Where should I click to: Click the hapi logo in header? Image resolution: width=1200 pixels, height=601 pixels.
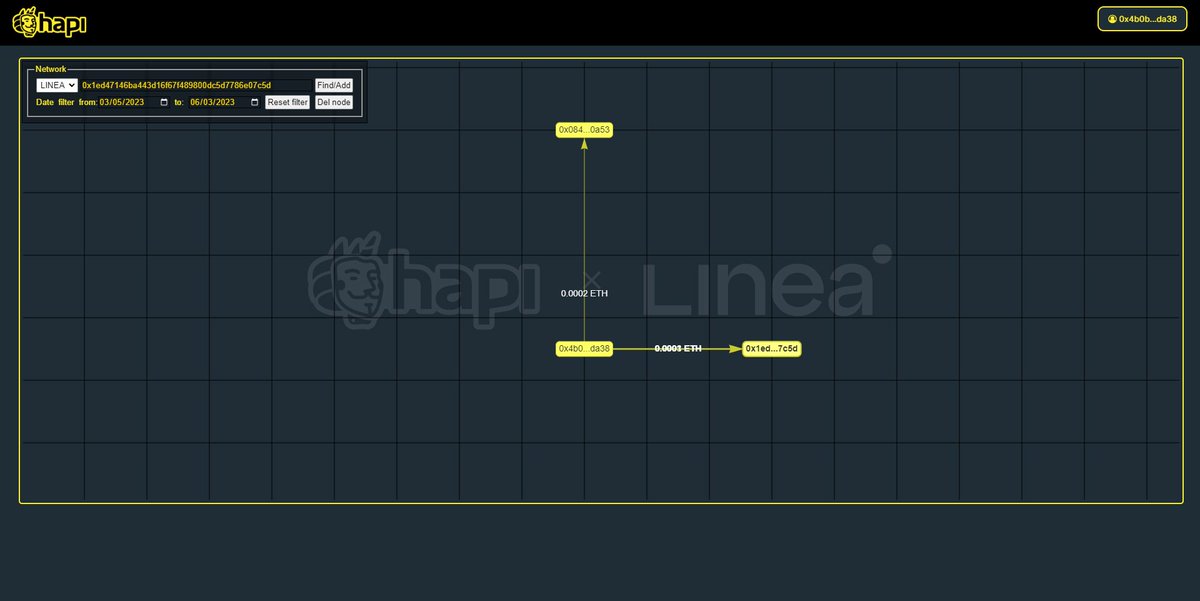pos(49,22)
